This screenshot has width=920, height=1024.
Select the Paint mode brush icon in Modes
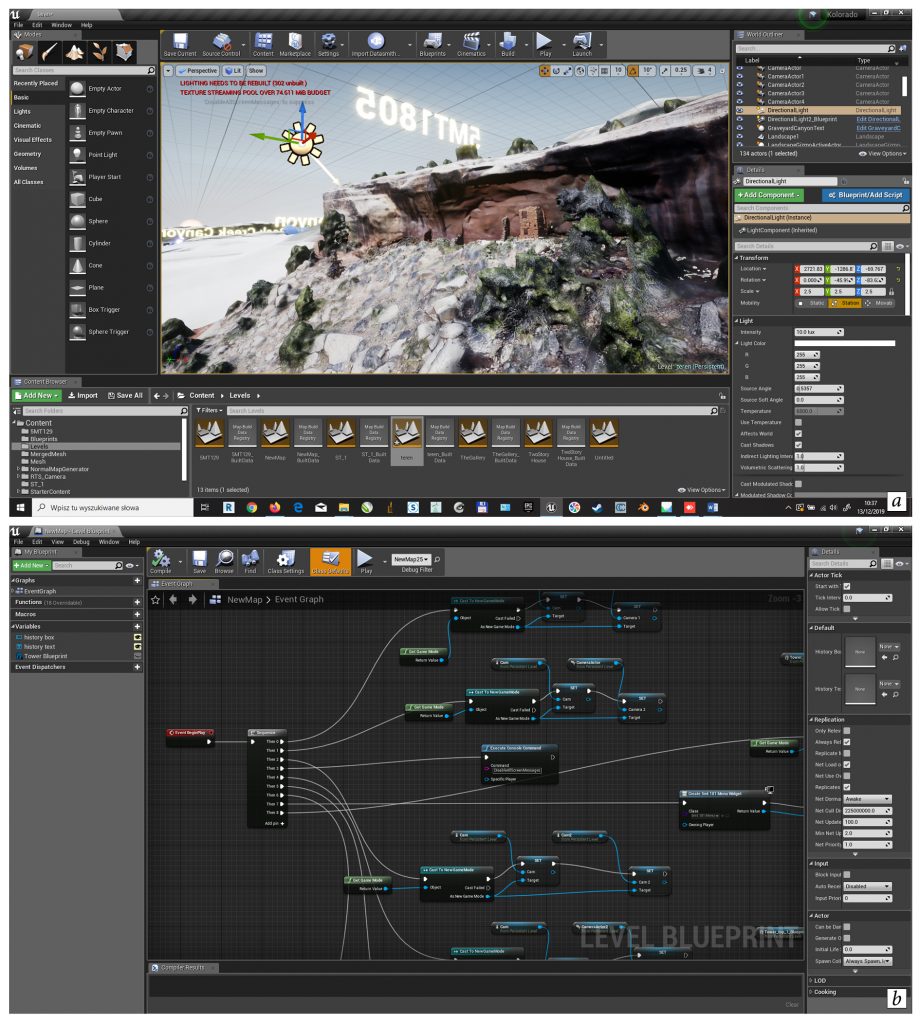[x=50, y=52]
